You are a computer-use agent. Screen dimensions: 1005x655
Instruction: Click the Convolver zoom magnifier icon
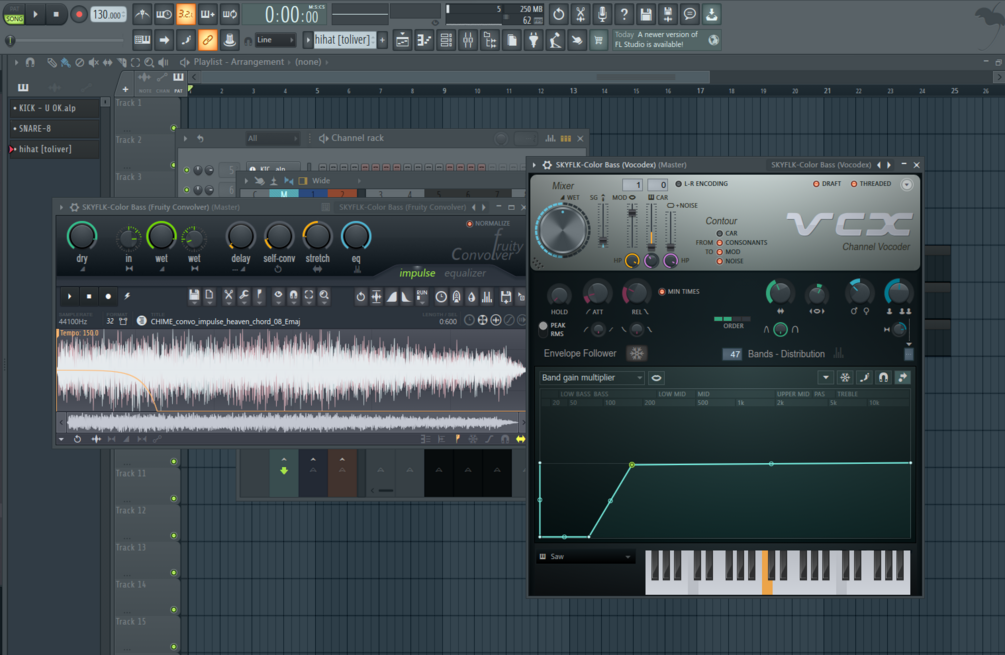pos(324,296)
